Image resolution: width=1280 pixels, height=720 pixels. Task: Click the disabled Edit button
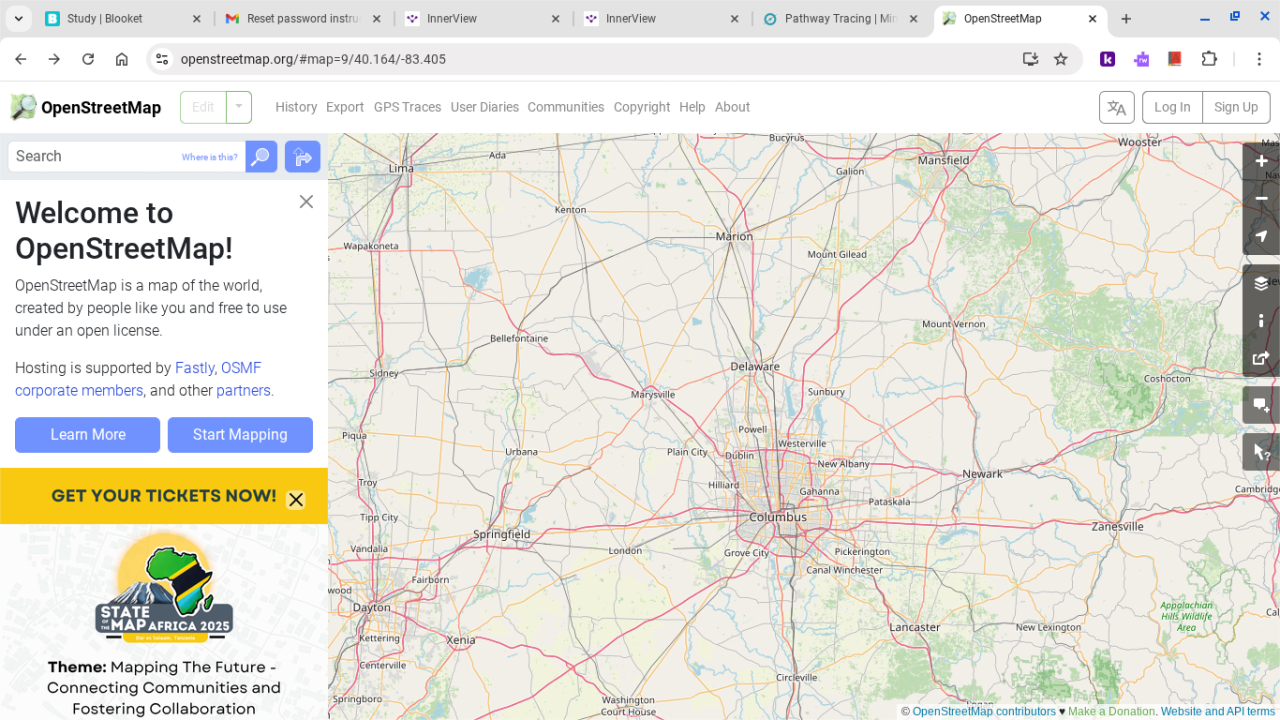click(203, 107)
